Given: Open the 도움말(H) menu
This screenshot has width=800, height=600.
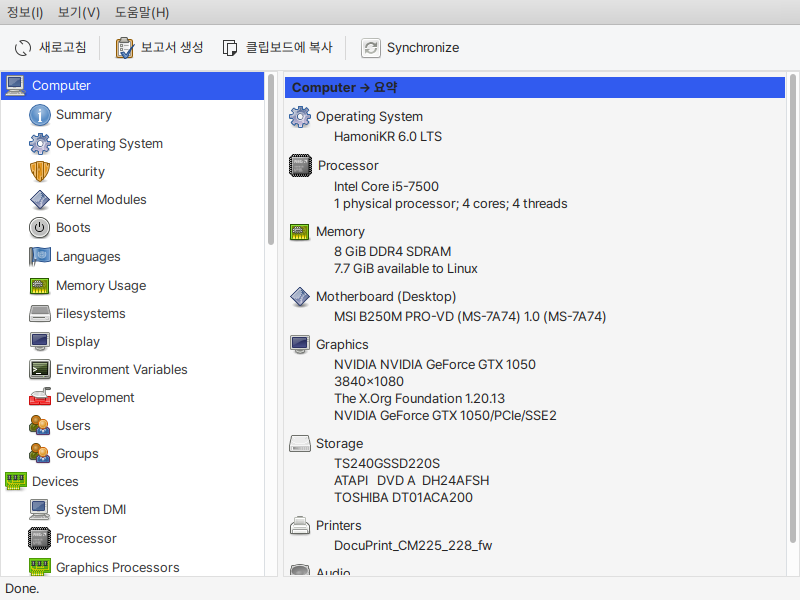Looking at the screenshot, I should tap(141, 13).
